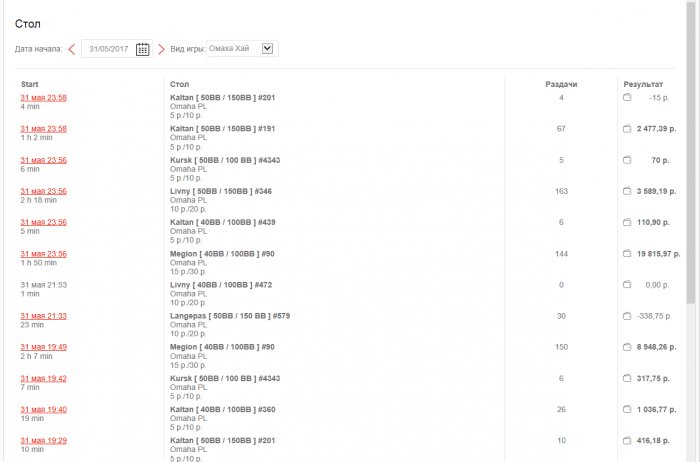Click the hands count 163

point(561,191)
